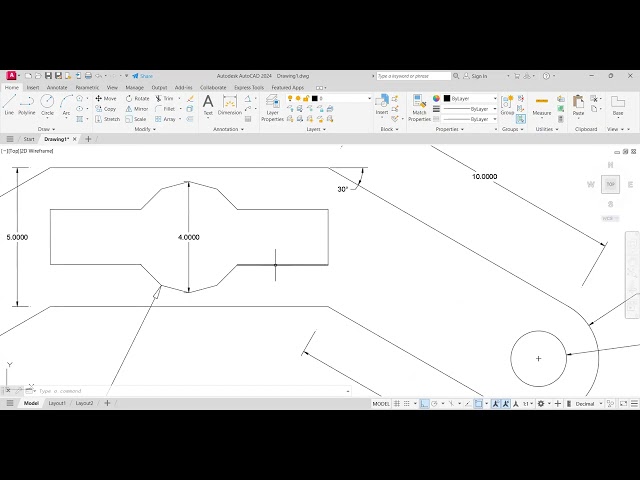Toggle annotation visibility icon in status bar
Viewport: 640px width, 480px height.
click(496, 404)
